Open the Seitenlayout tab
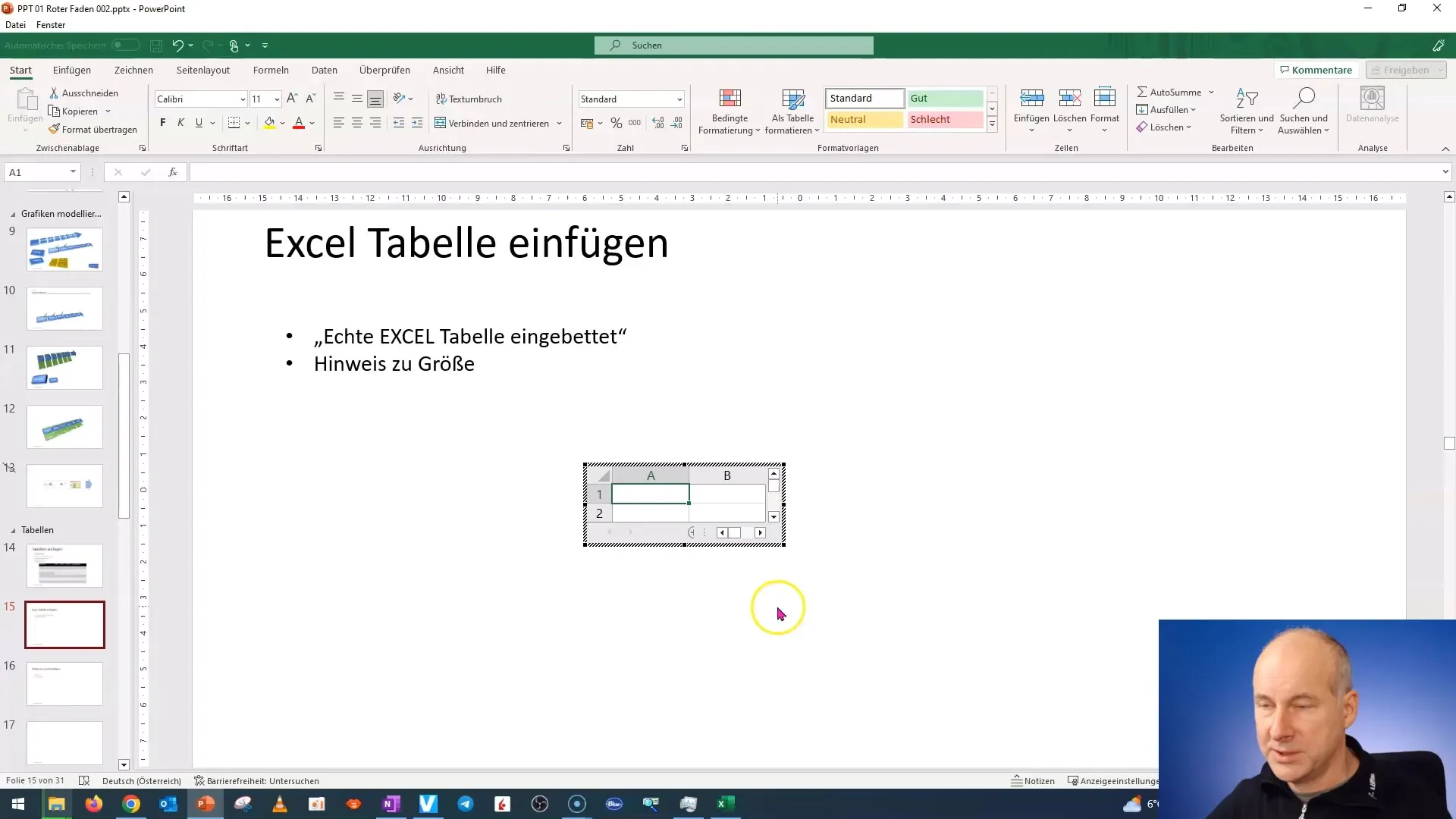Screen dimensions: 1456x819 coord(203,70)
